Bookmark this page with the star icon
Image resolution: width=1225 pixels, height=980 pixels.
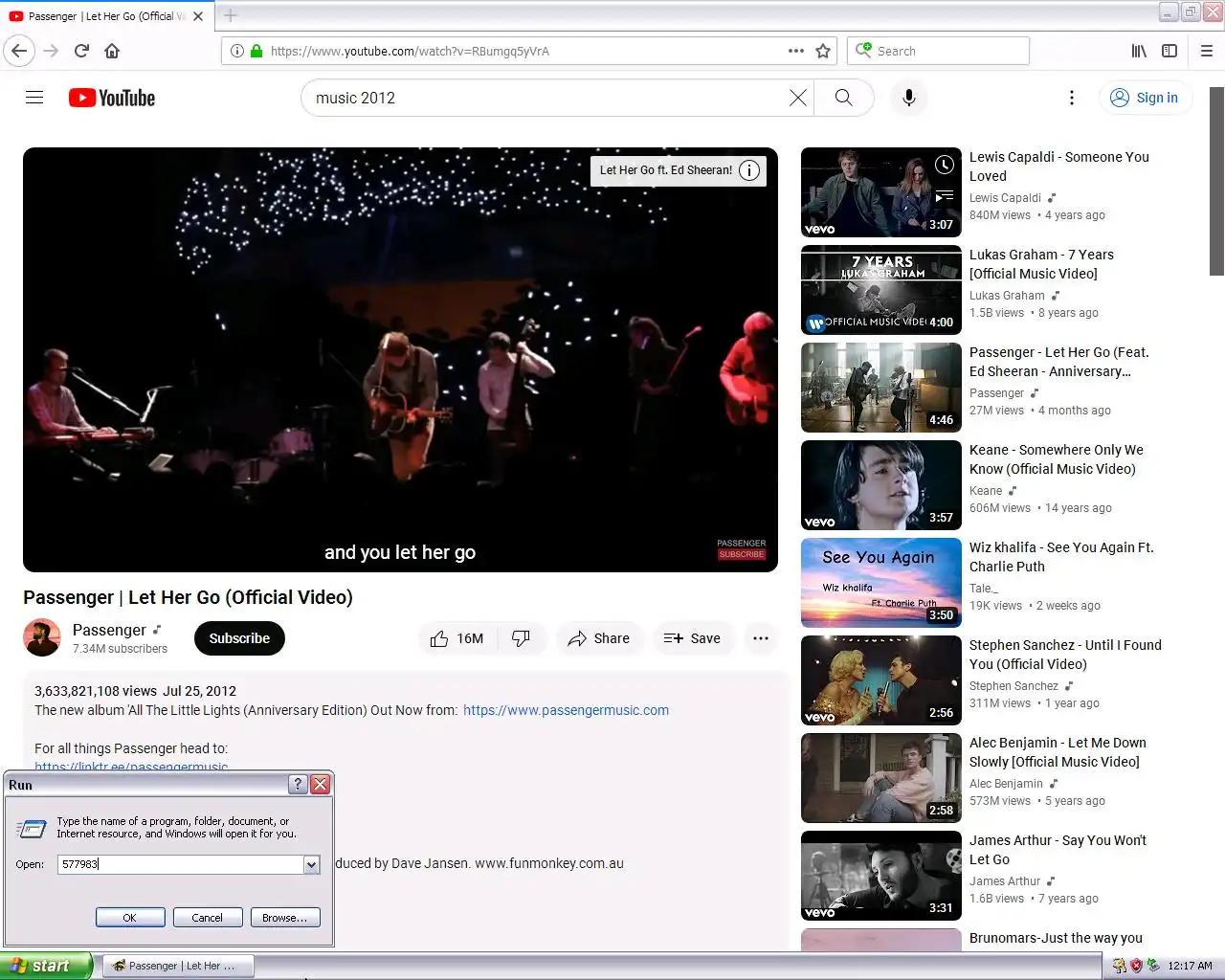(822, 51)
